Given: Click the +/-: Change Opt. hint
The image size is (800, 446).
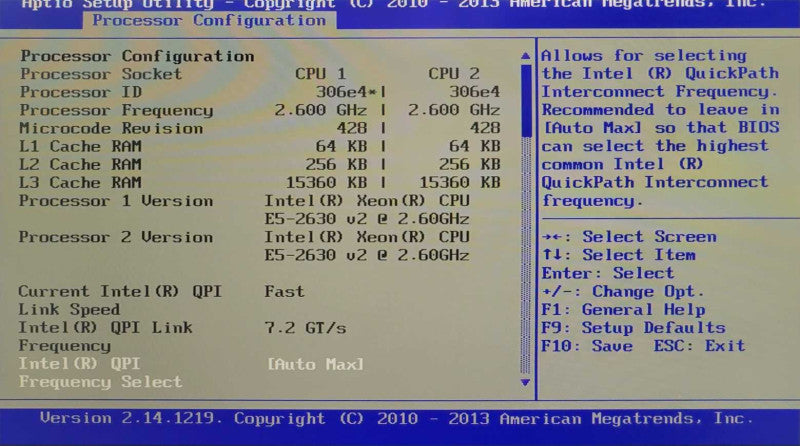Looking at the screenshot, I should point(623,292).
